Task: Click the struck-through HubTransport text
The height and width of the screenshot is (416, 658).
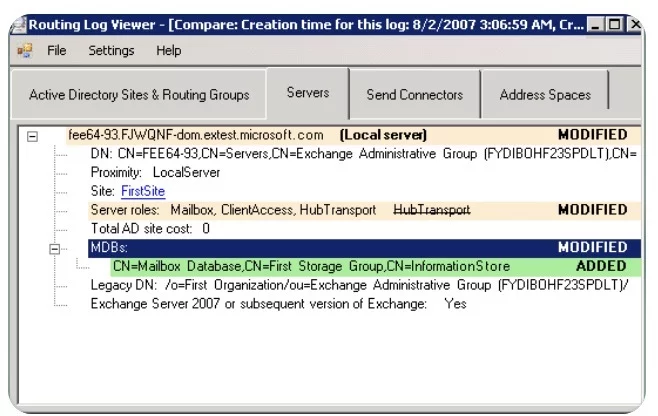Action: tap(432, 209)
